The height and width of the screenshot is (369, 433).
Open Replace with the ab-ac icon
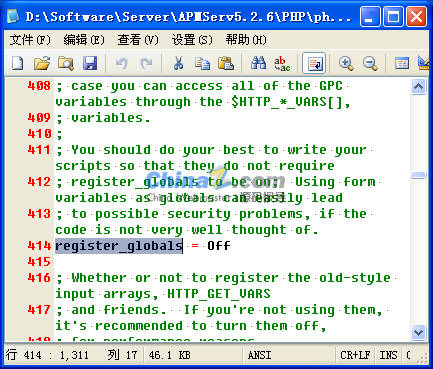(x=282, y=63)
